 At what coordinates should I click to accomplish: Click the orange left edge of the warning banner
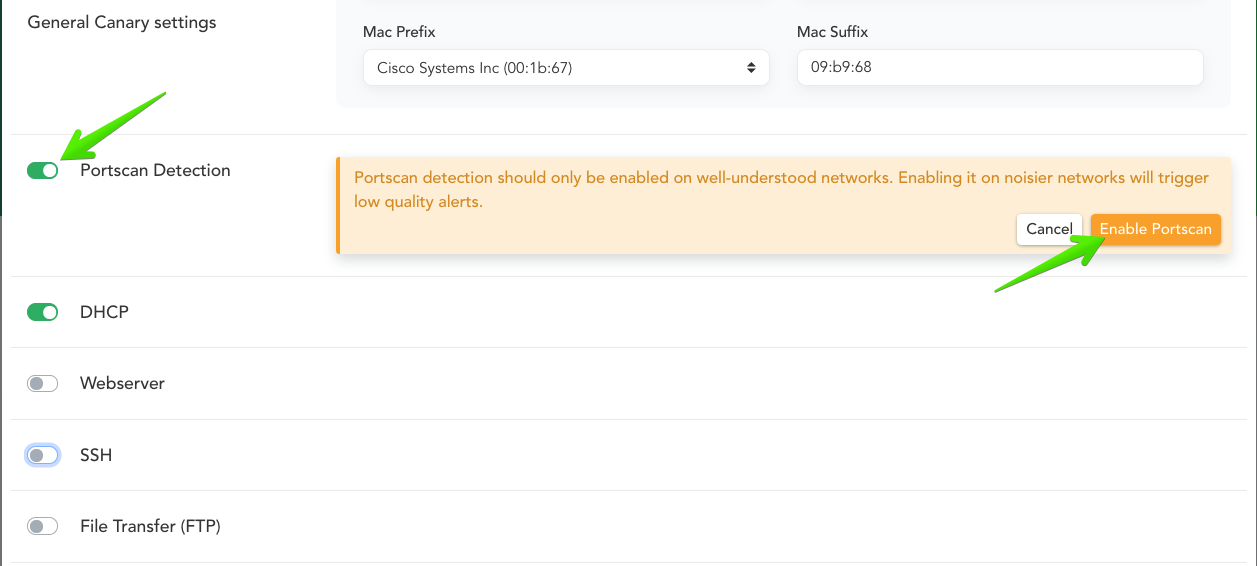338,206
